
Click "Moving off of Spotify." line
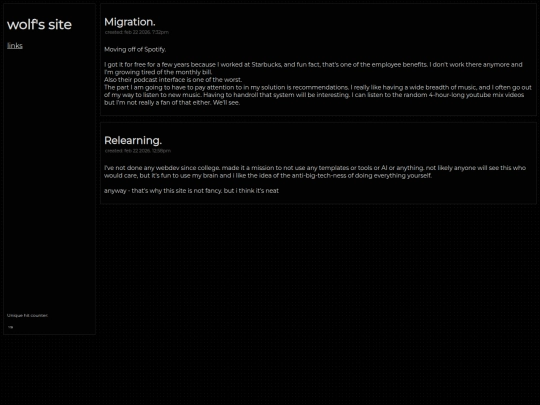point(135,49)
